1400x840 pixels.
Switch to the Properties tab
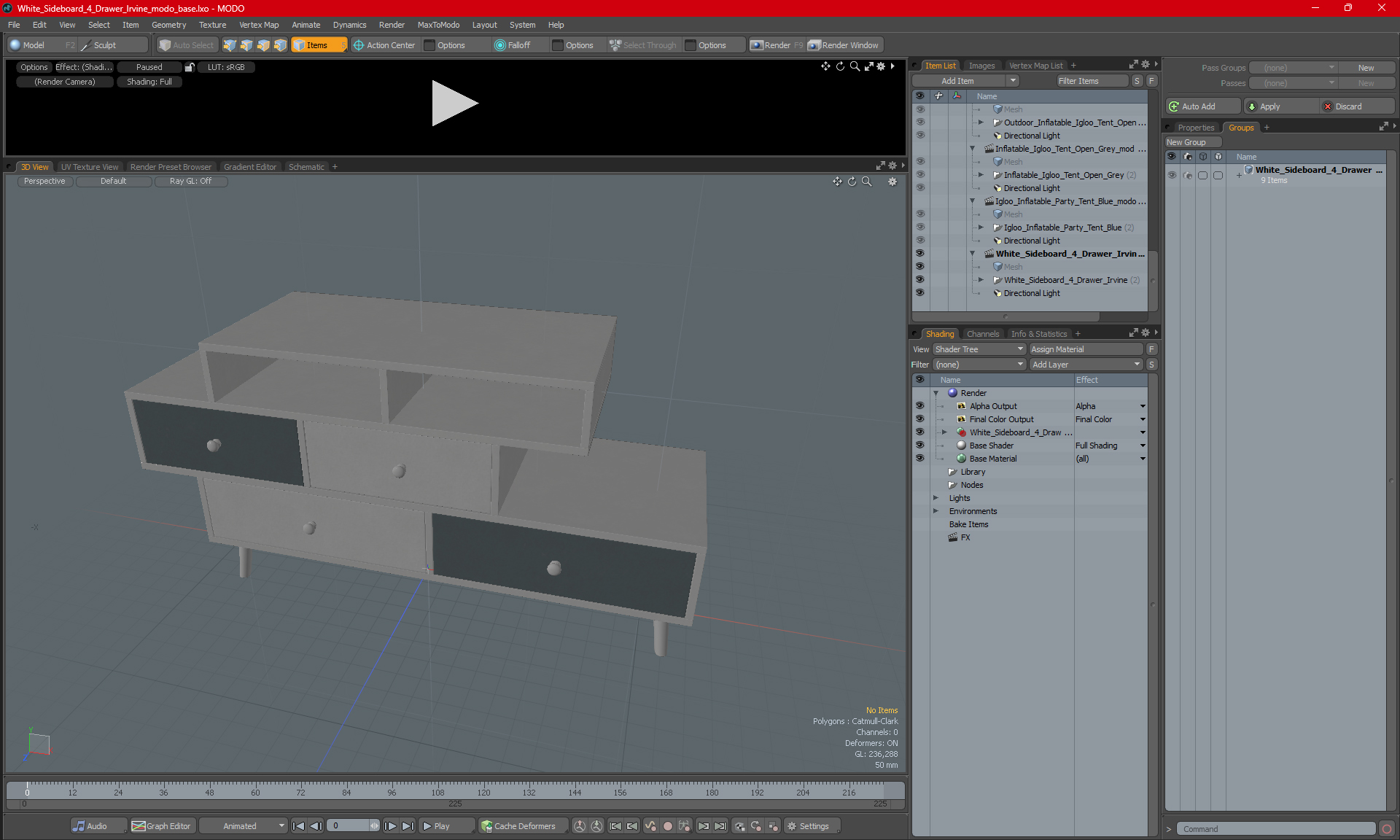coord(1195,128)
